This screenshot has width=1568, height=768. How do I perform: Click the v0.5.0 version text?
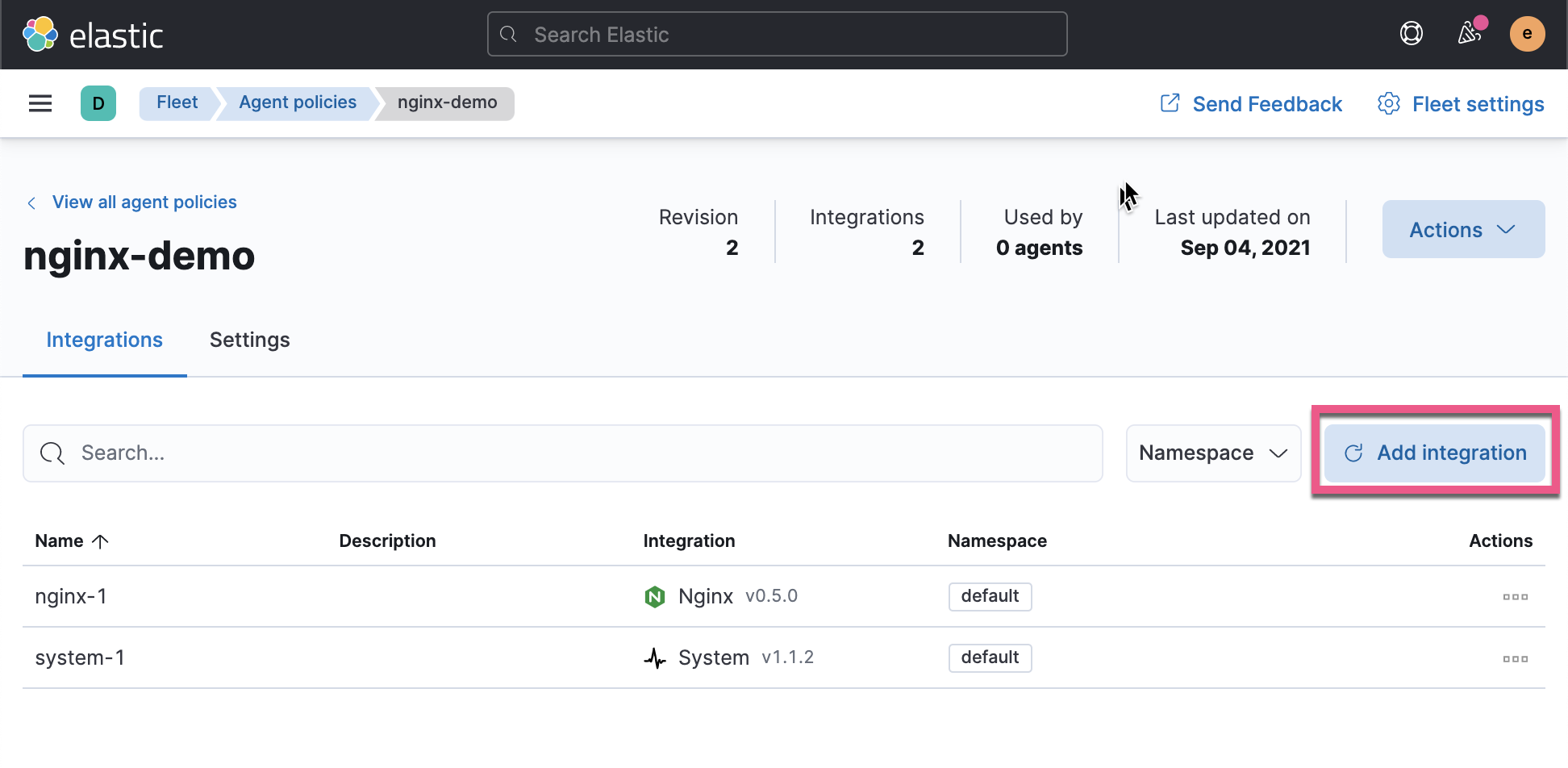pos(771,596)
